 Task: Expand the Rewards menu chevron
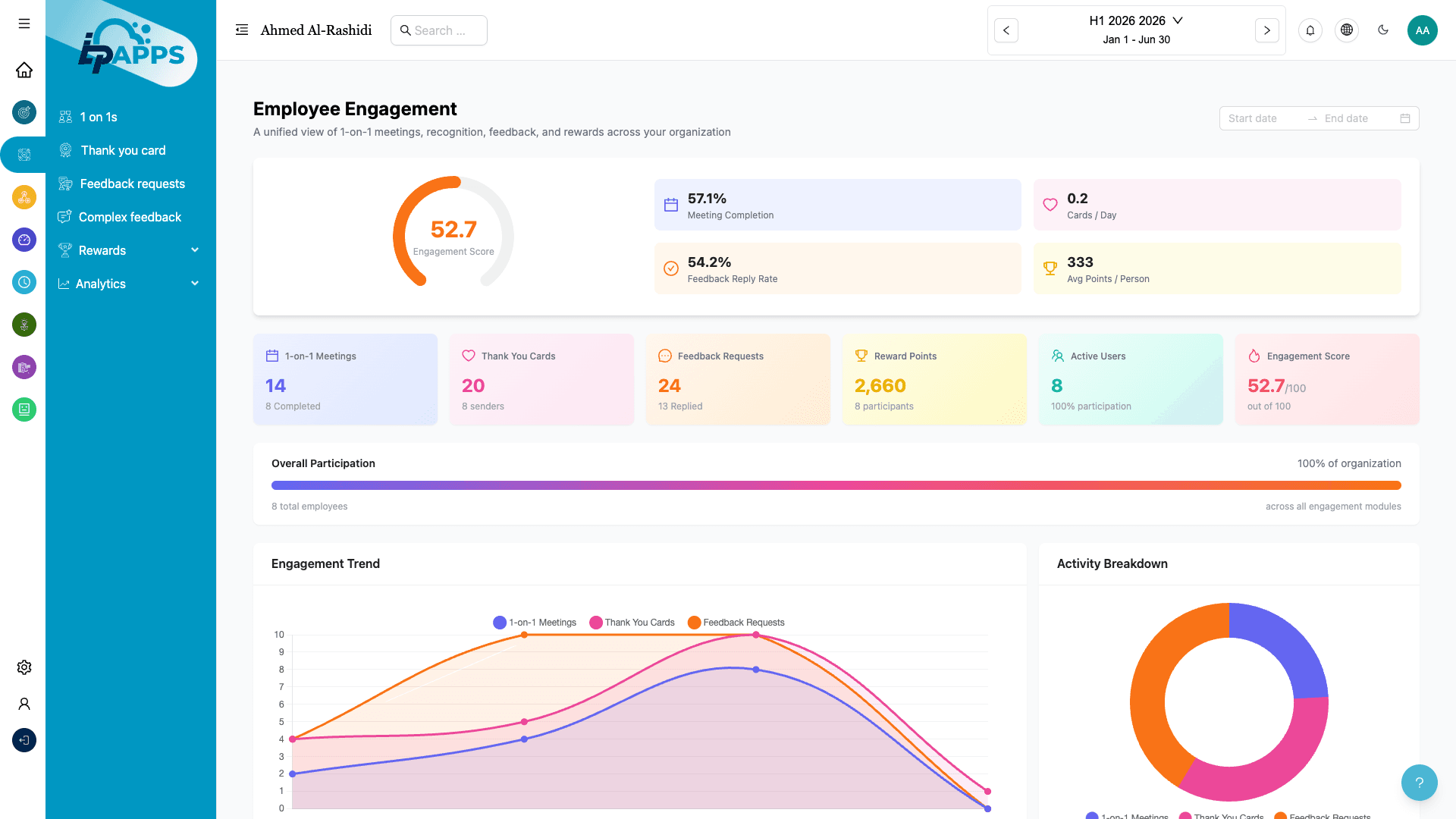(x=195, y=250)
